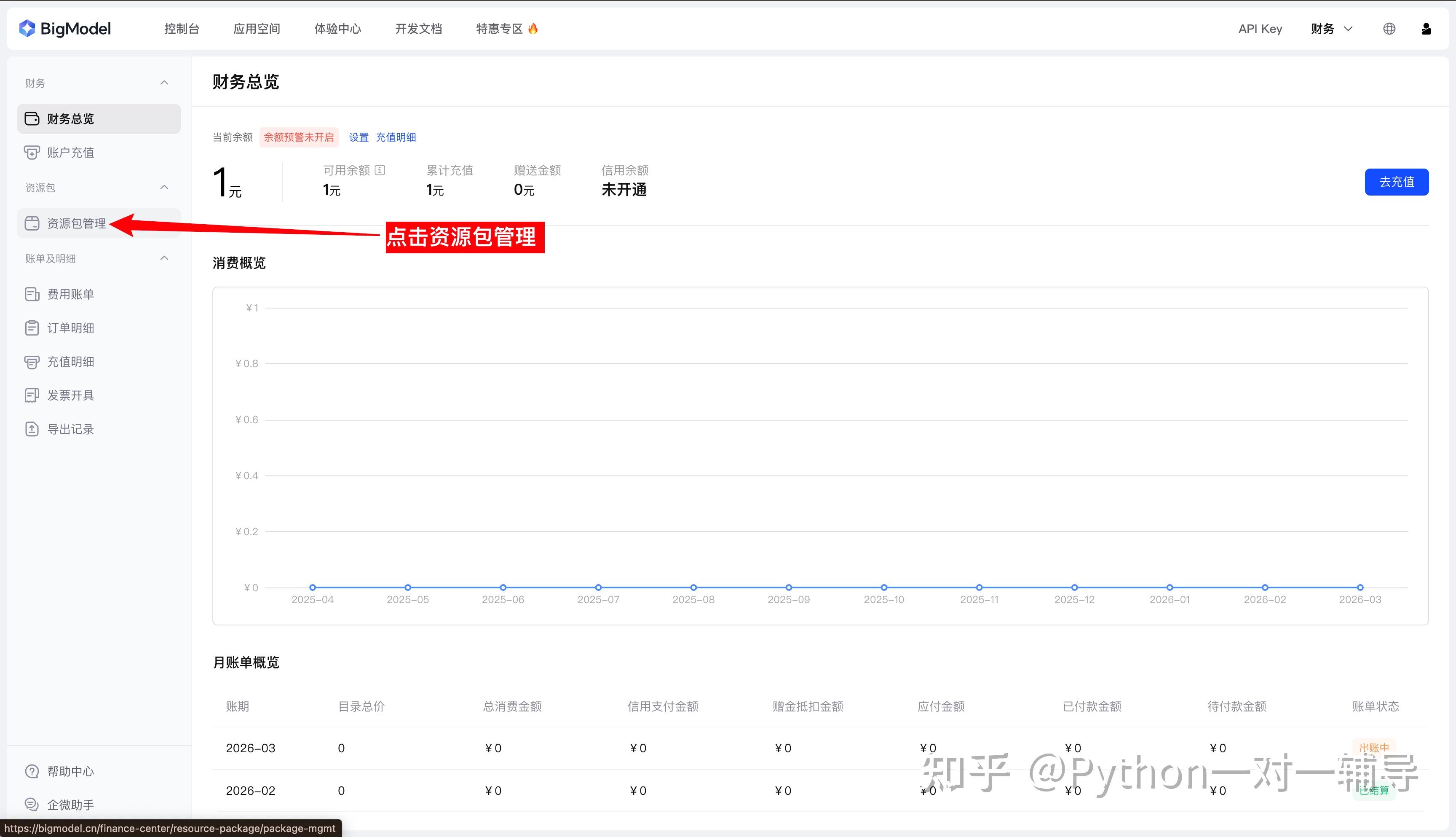The image size is (1456, 837).
Task: Open 帮助中心 at the sidebar bottom
Action: pyautogui.click(x=70, y=772)
